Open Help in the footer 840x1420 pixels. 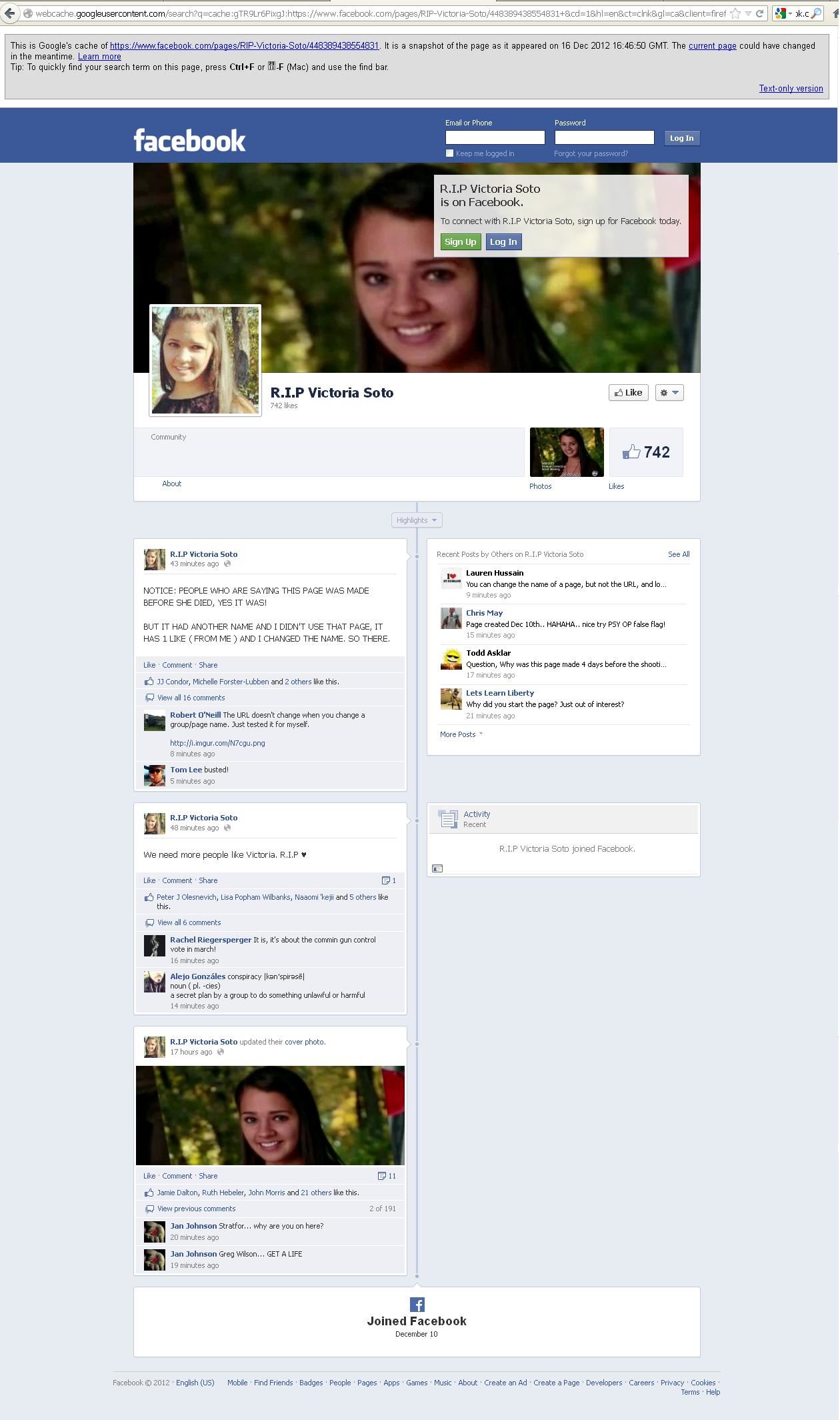coord(713,1392)
